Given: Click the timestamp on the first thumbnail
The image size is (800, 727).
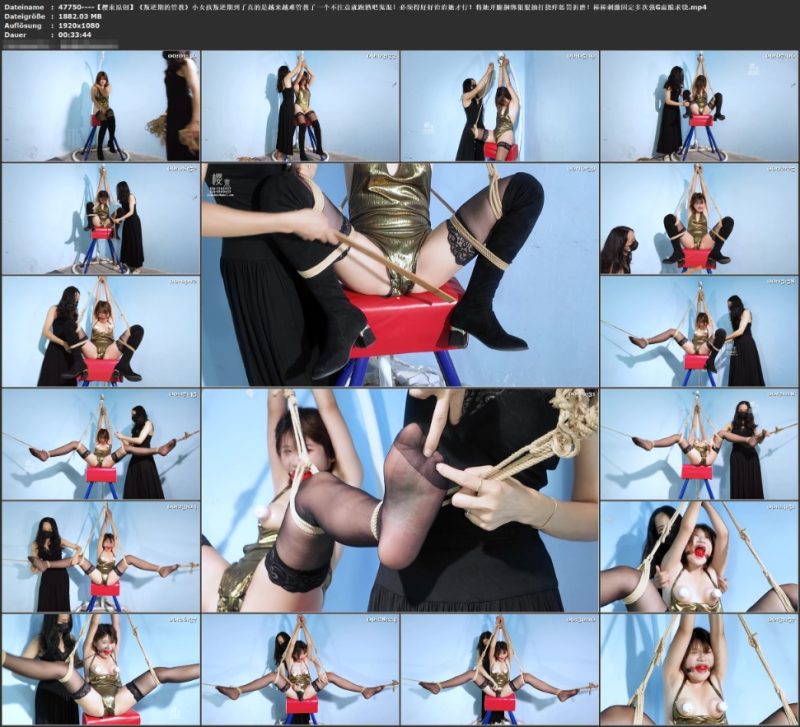Looking at the screenshot, I should pyautogui.click(x=182, y=56).
